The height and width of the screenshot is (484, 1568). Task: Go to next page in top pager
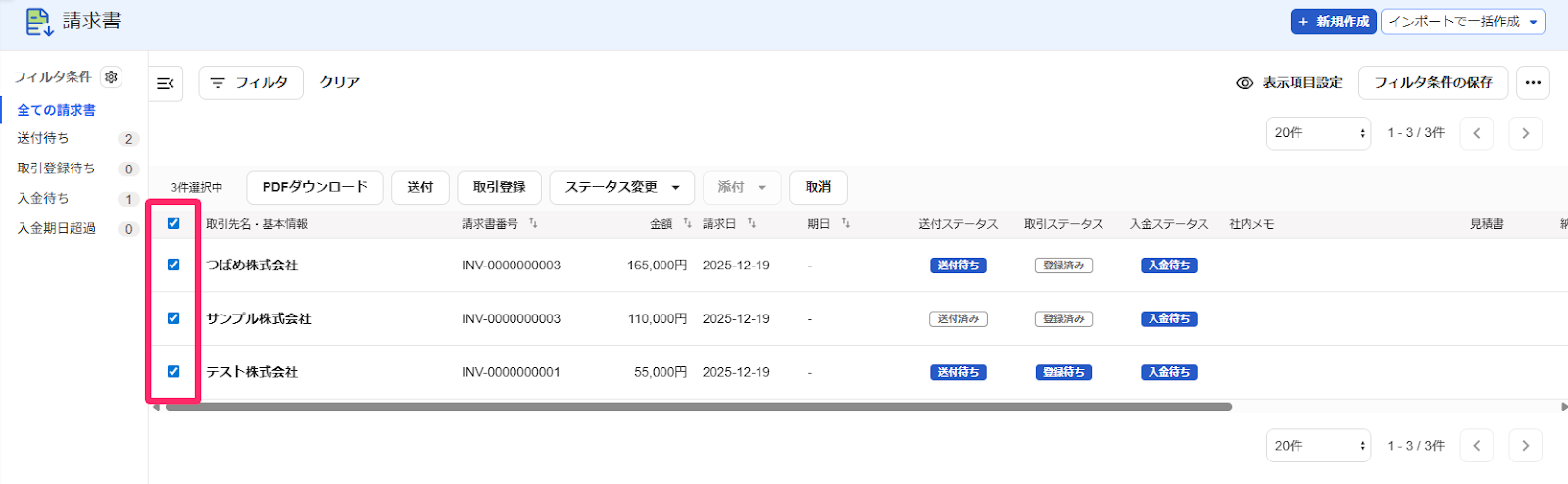click(1525, 133)
